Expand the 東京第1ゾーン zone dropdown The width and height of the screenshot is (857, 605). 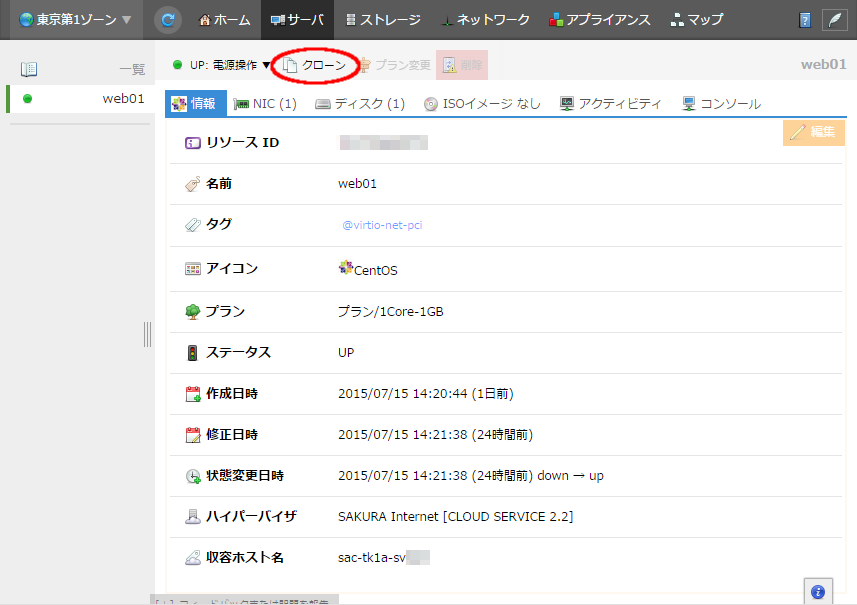(69, 20)
